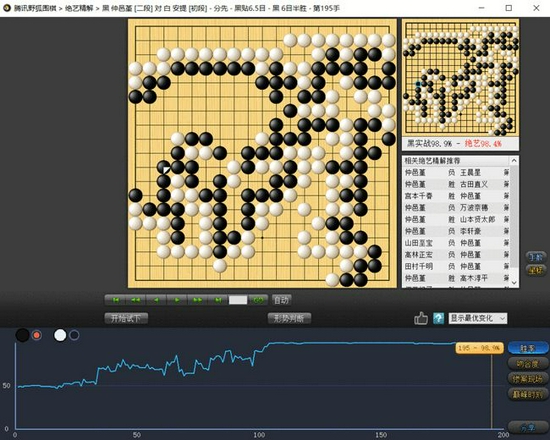The width and height of the screenshot is (550, 440).
Task: Start auto-play with the 自动 button
Action: pyautogui.click(x=281, y=300)
